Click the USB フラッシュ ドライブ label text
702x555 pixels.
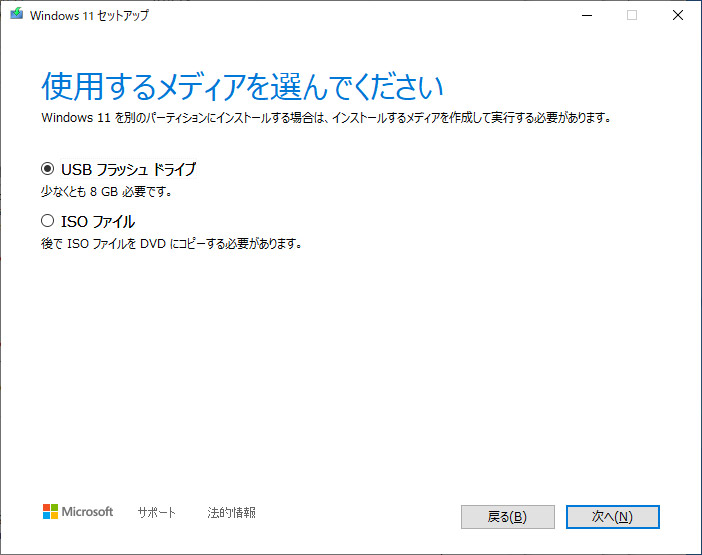pyautogui.click(x=128, y=169)
